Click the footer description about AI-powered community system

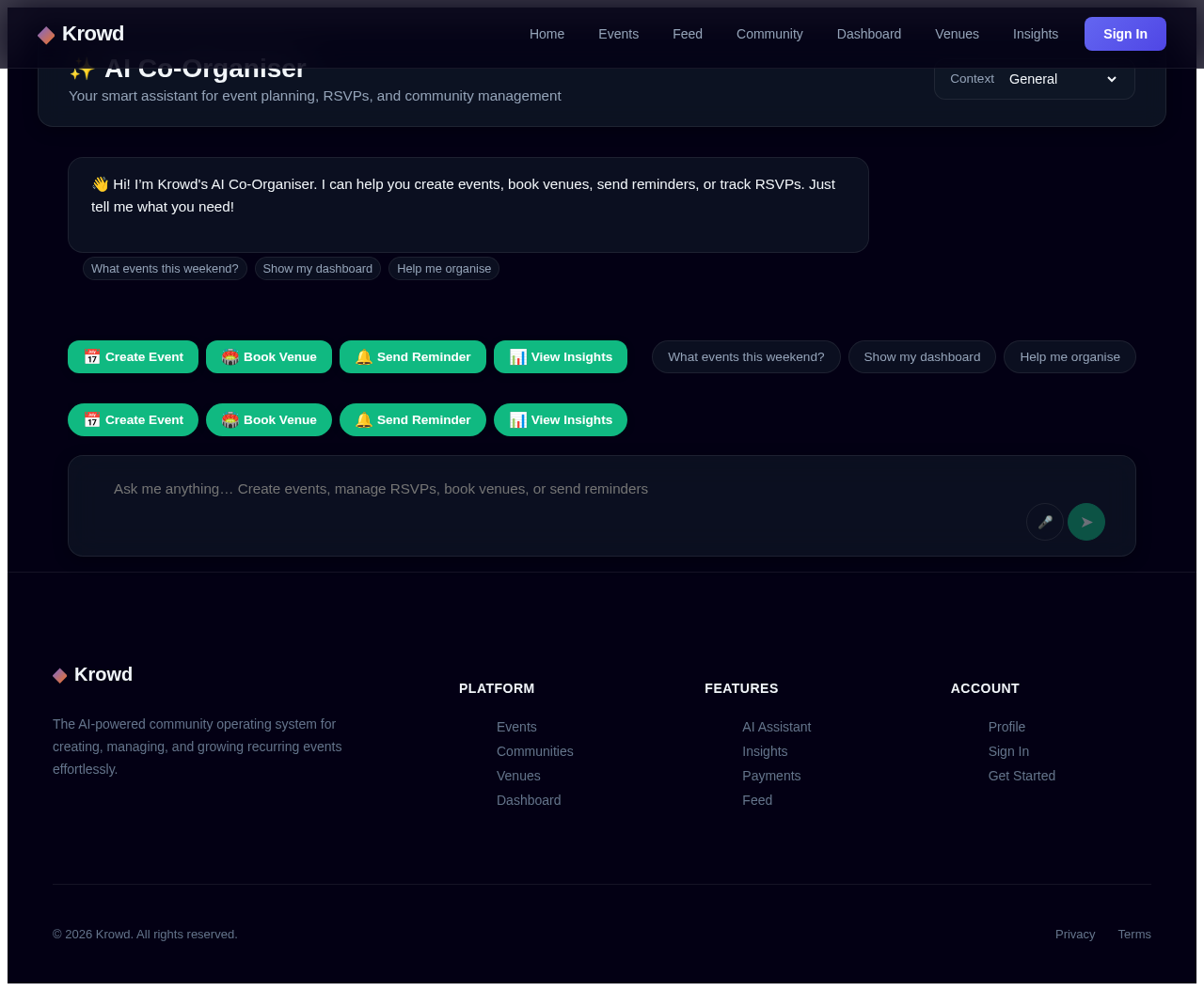(x=198, y=747)
